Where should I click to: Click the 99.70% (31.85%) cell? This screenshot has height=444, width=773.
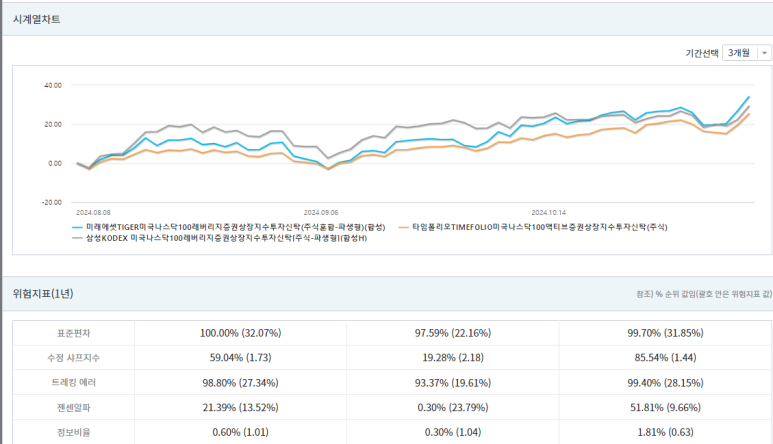tap(666, 333)
